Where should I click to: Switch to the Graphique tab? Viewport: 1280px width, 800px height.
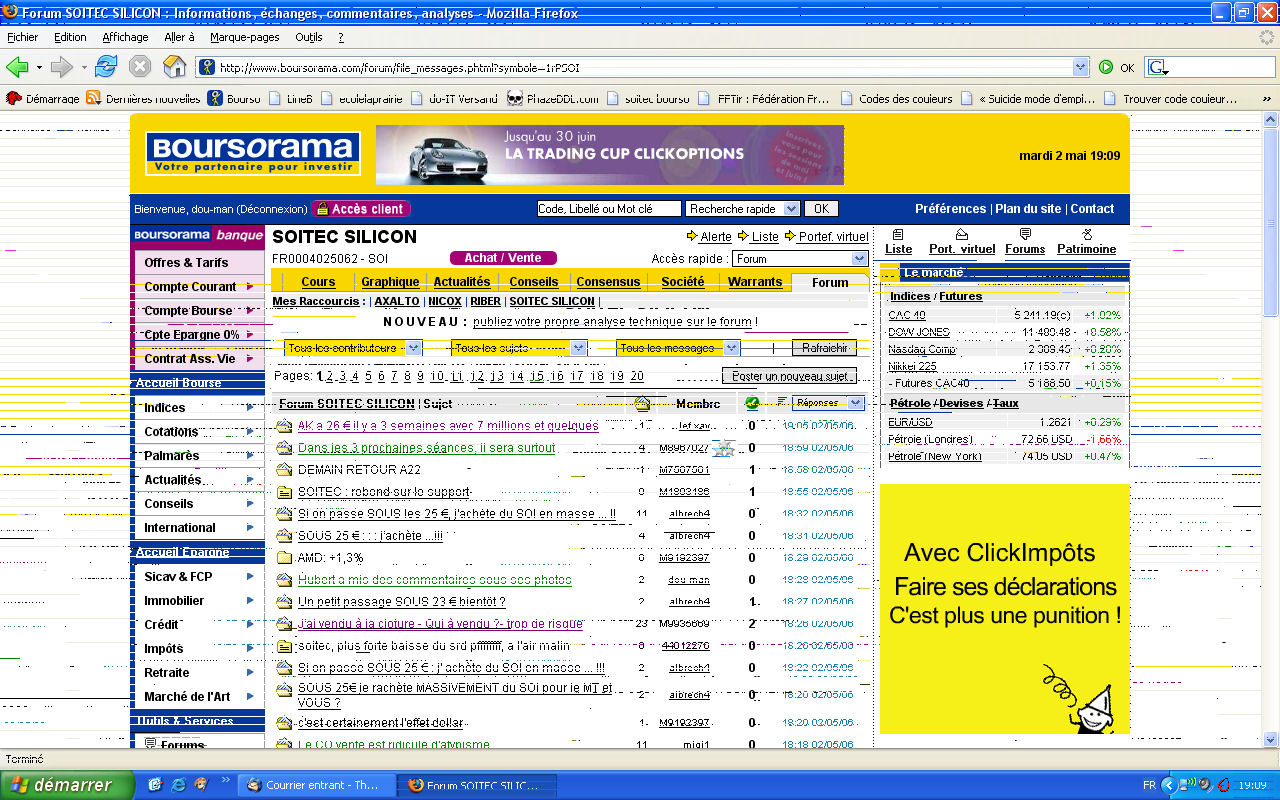[390, 282]
